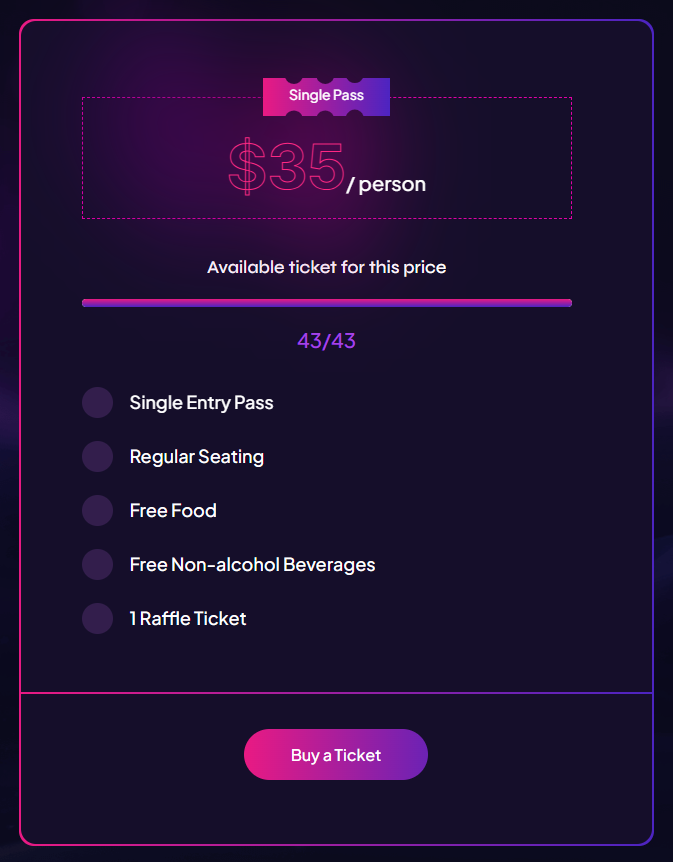Viewport: 673px width, 862px height.
Task: Click the round icon beside 1 Raffle Ticket
Action: pyautogui.click(x=97, y=619)
